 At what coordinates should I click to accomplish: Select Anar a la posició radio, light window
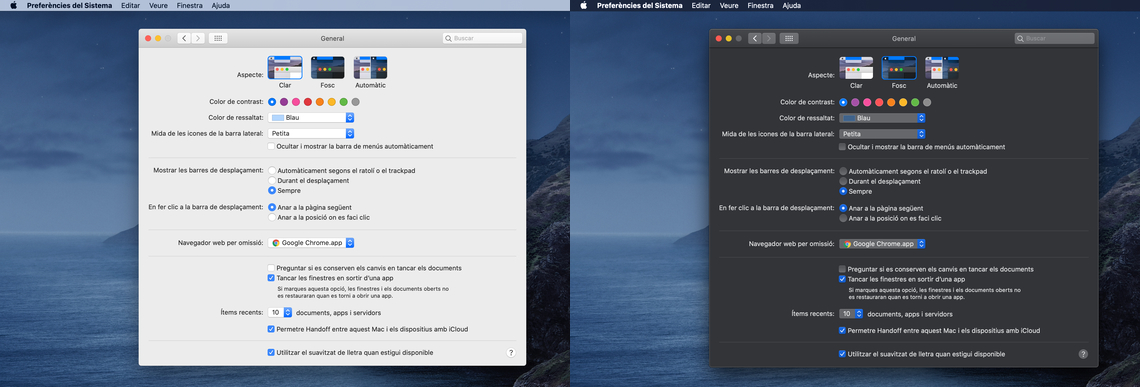coord(272,217)
